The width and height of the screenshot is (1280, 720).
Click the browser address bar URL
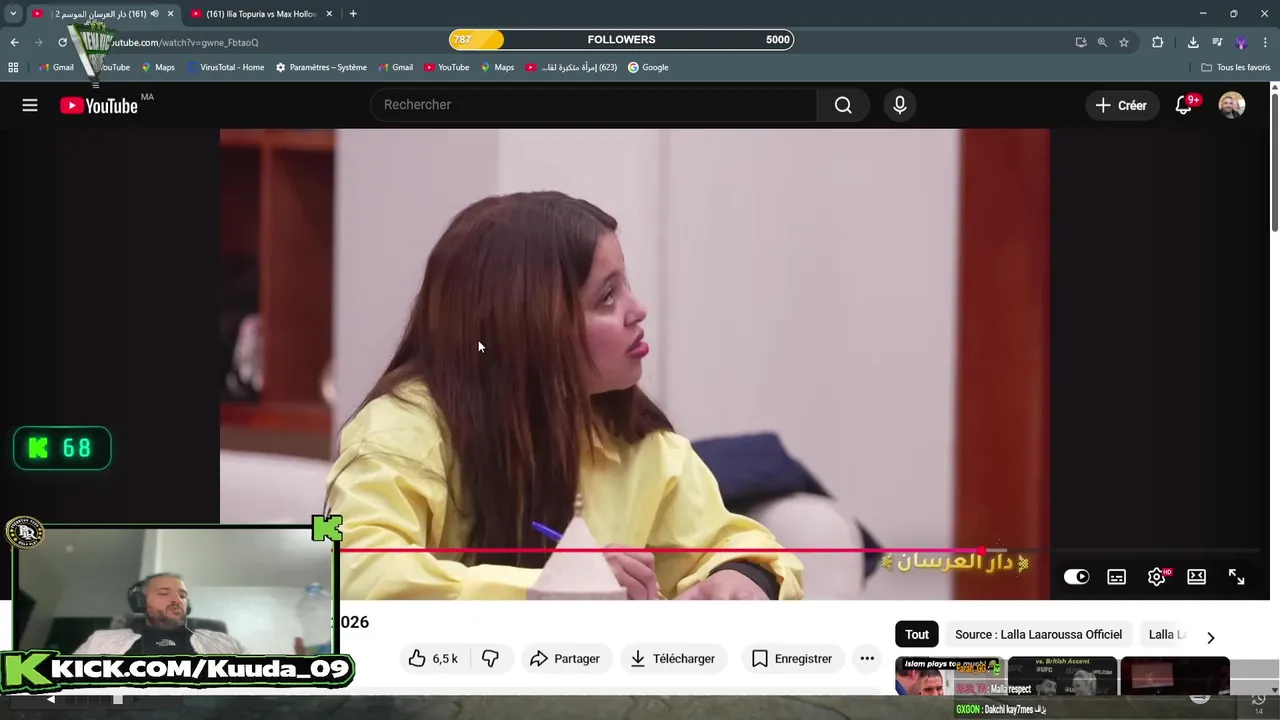click(x=185, y=42)
